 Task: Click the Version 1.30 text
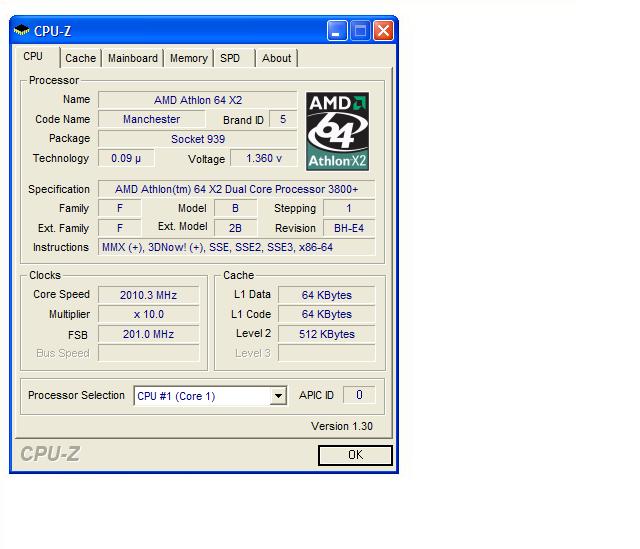(x=342, y=426)
